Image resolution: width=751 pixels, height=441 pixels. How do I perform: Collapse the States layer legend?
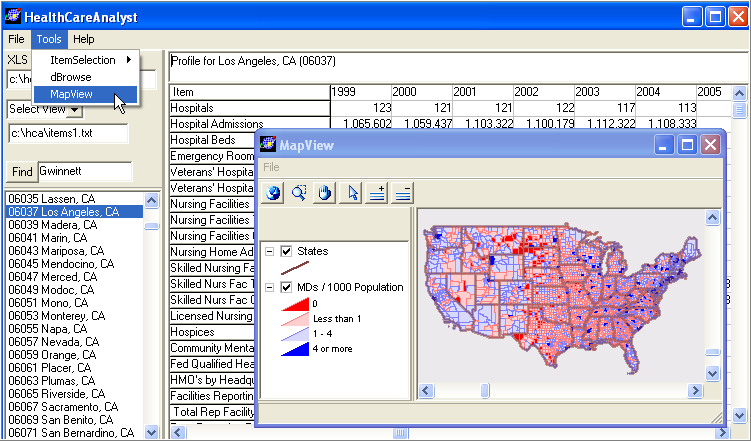click(269, 251)
